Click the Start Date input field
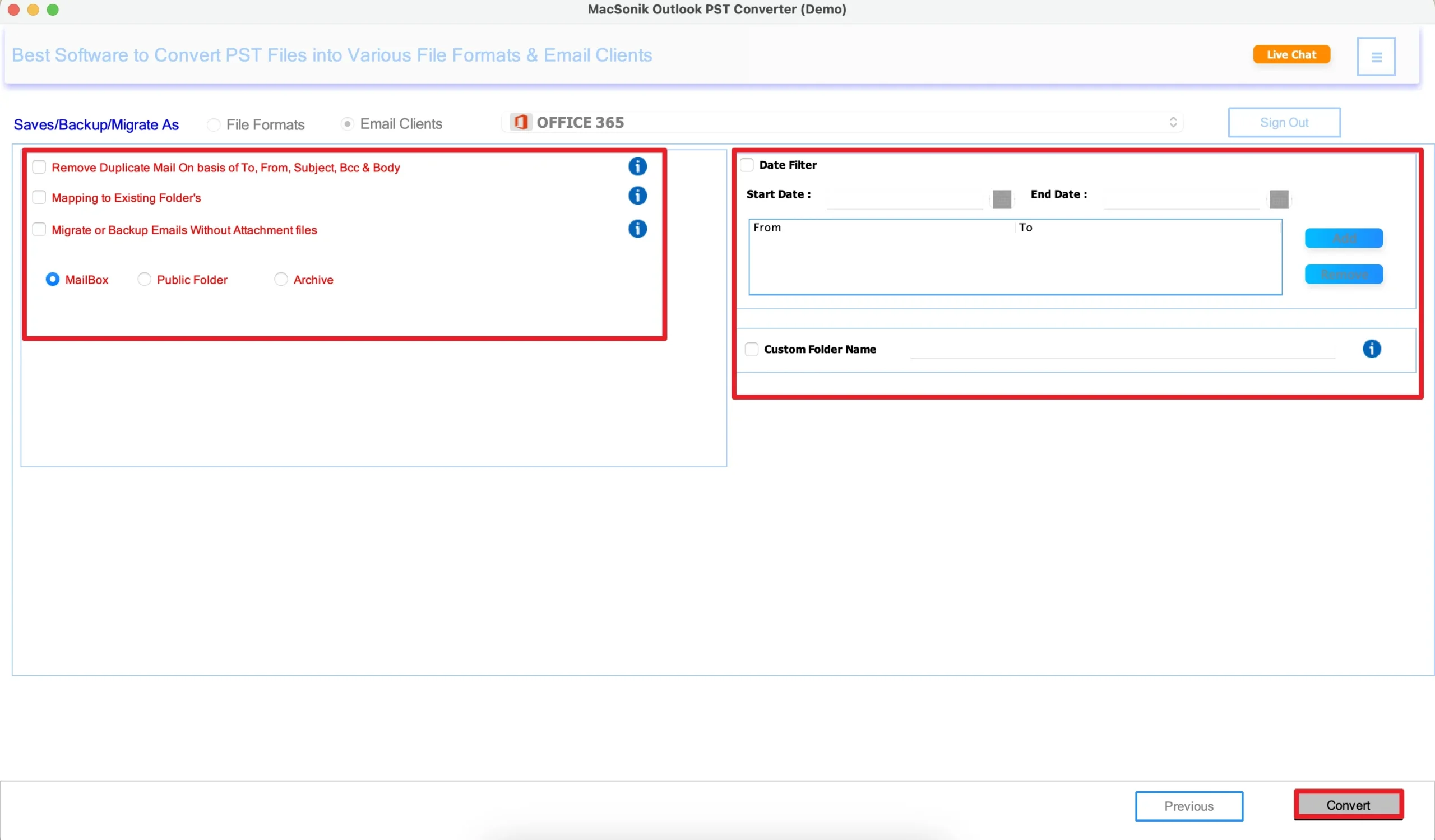This screenshot has height=840, width=1435. tap(904, 199)
